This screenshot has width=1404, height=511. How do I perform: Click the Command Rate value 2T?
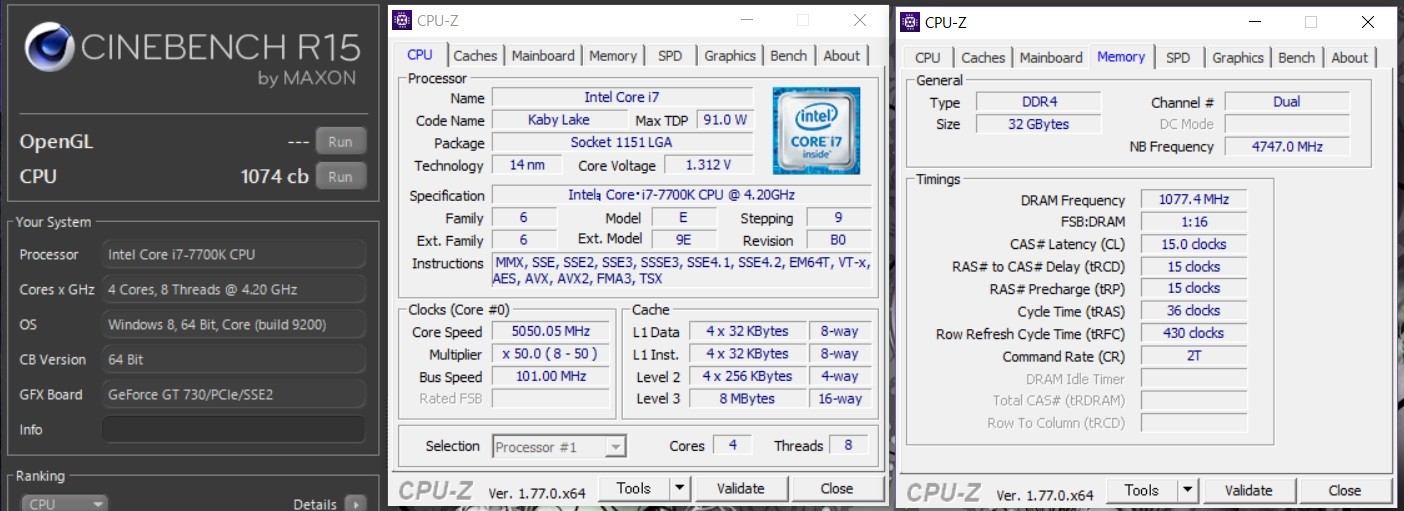pos(1194,355)
